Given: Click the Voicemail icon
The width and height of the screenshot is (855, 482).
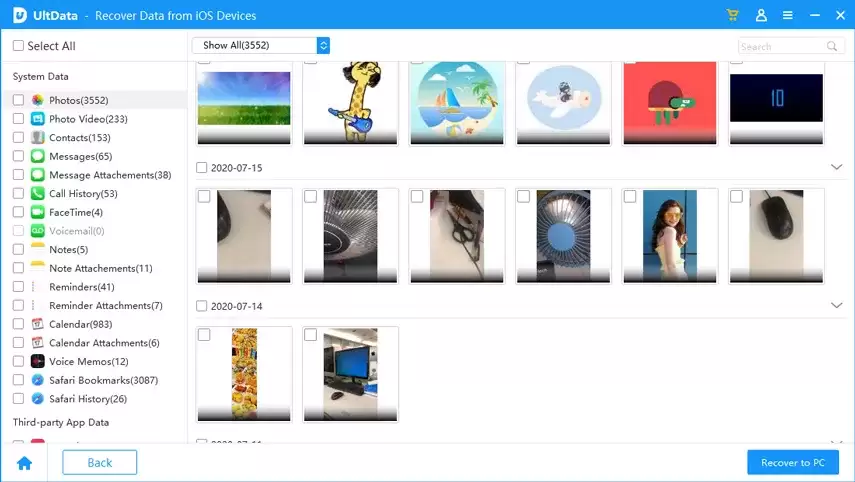Looking at the screenshot, I should [38, 231].
